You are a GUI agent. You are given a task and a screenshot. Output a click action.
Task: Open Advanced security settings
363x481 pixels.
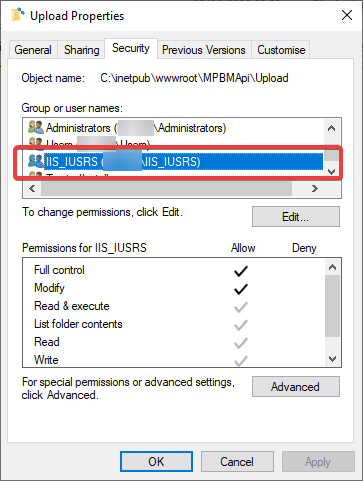[x=296, y=387]
